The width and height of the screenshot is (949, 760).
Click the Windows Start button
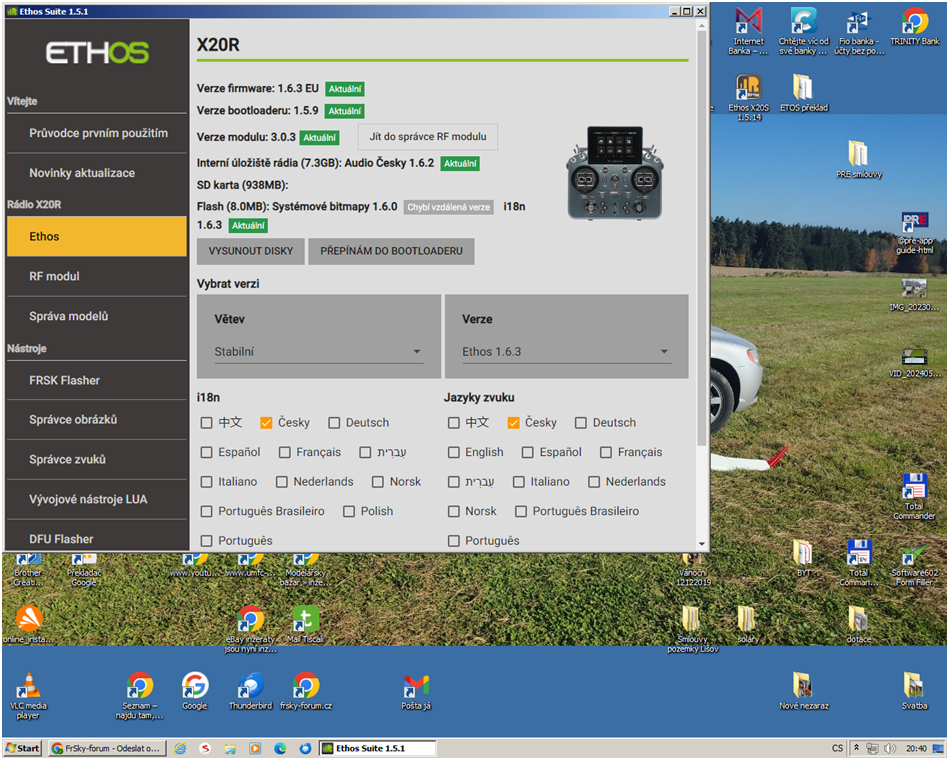(23, 748)
